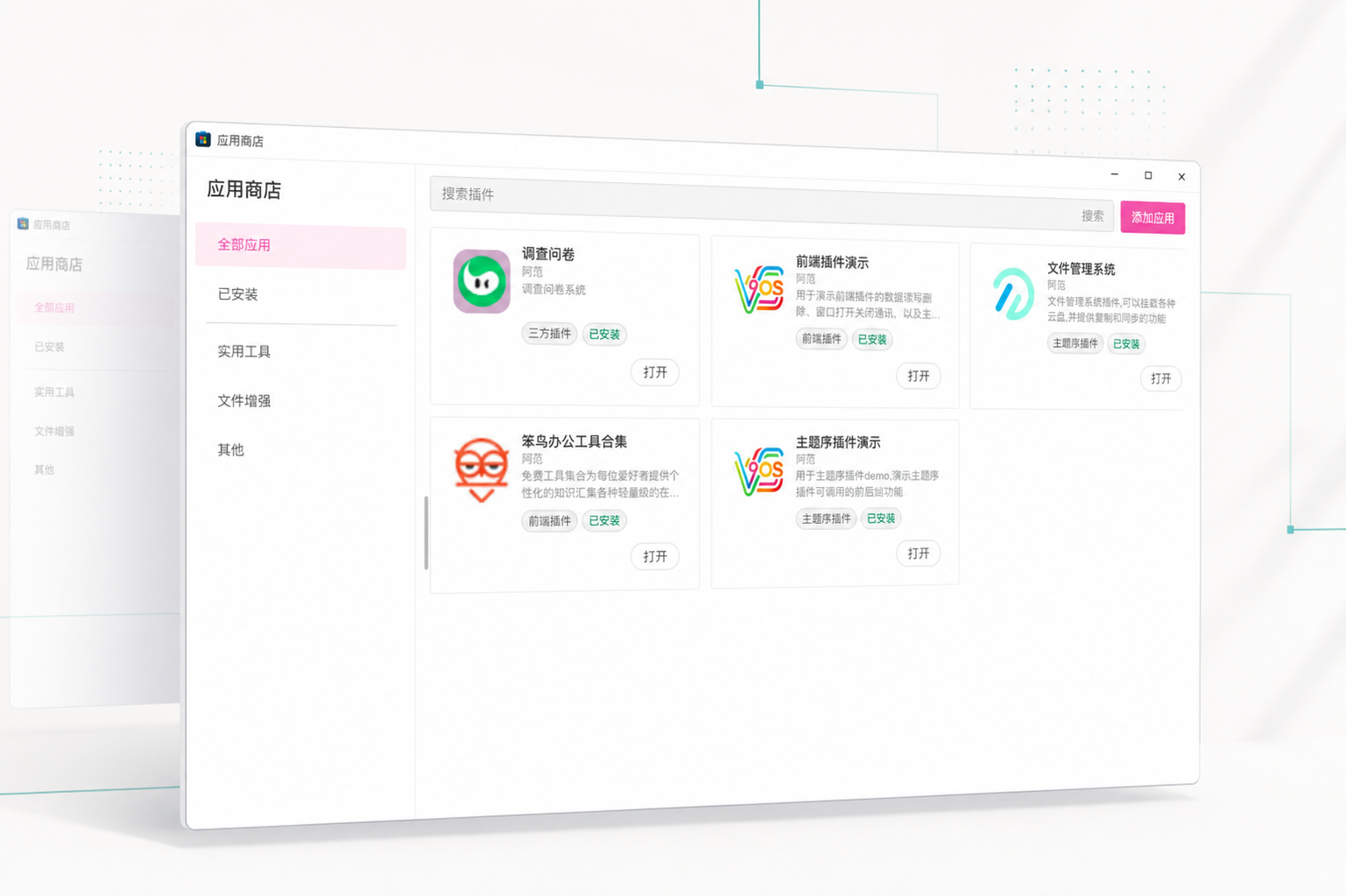This screenshot has height=896, width=1346.
Task: Close the 应用商店 window
Action: pyautogui.click(x=1181, y=177)
